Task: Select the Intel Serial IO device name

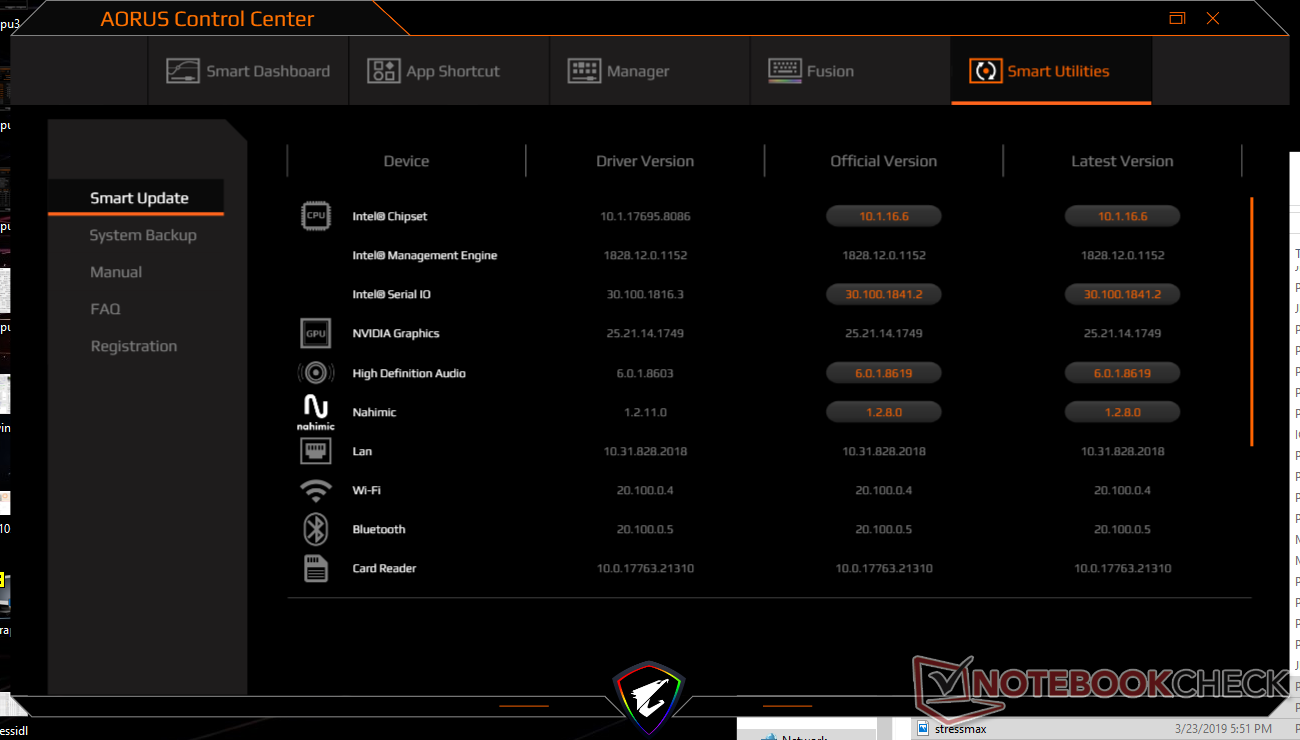Action: pos(392,294)
